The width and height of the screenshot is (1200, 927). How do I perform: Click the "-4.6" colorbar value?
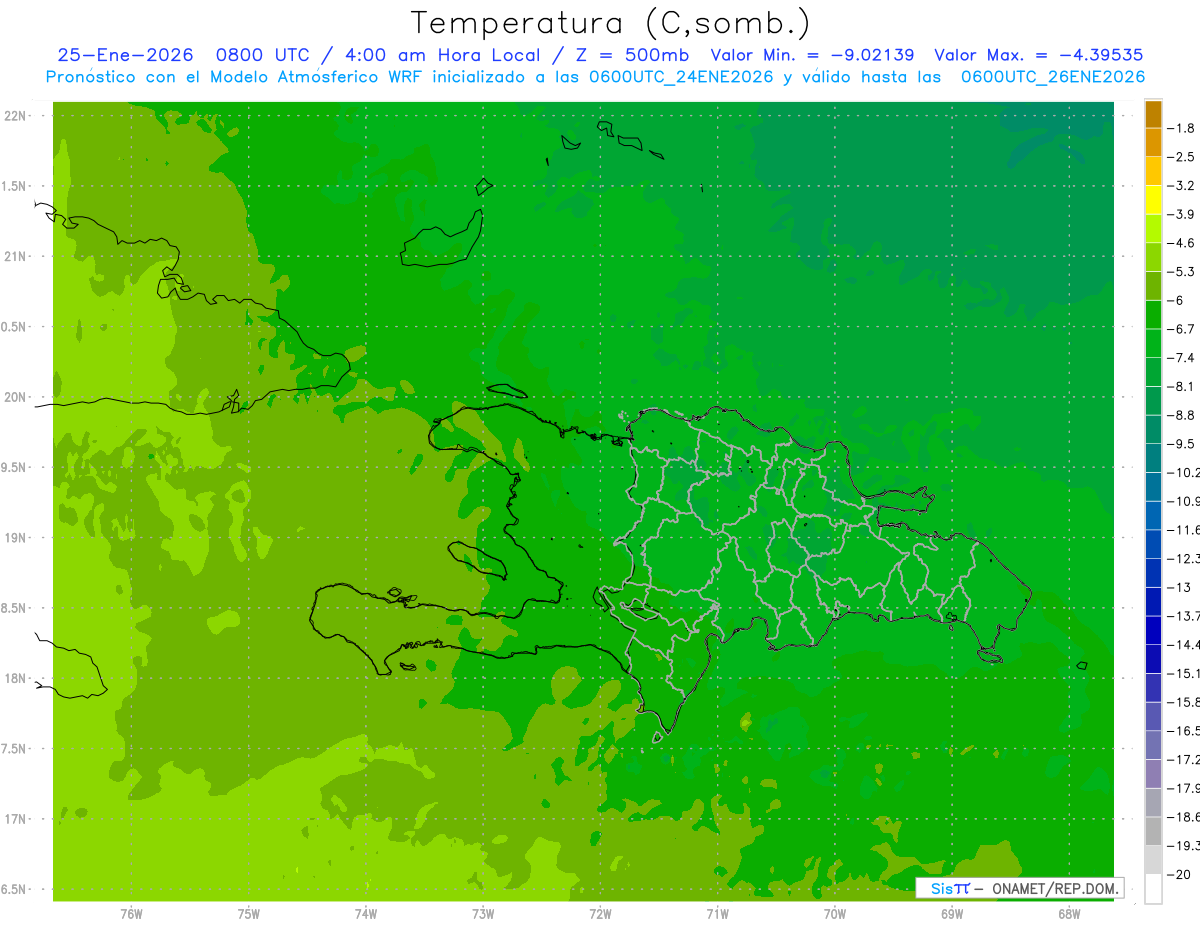1183,243
